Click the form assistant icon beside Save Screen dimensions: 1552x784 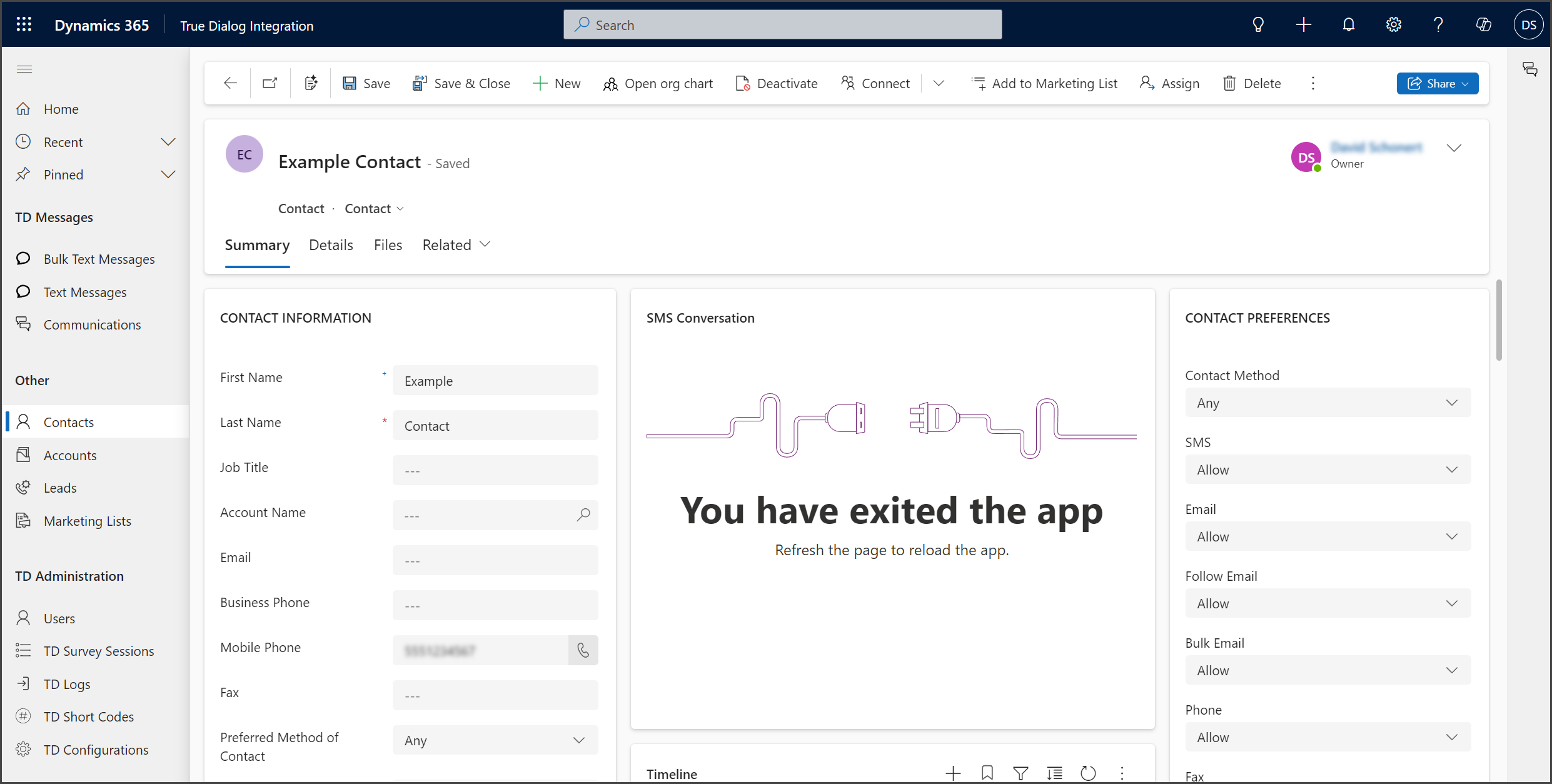point(311,83)
